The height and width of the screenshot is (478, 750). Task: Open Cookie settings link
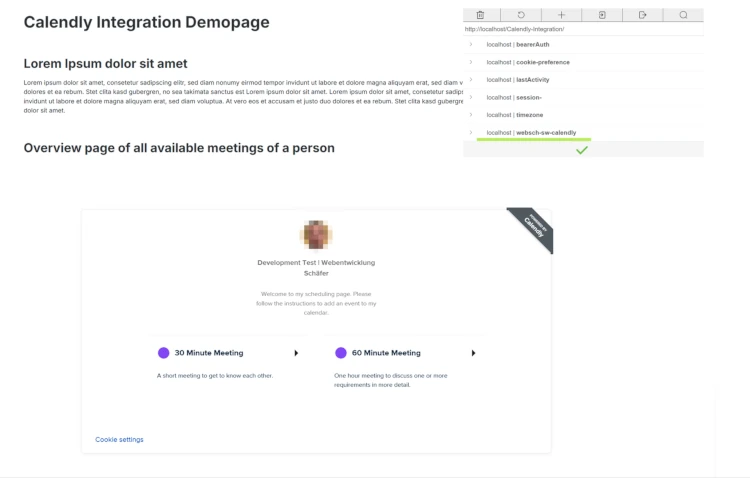119,439
